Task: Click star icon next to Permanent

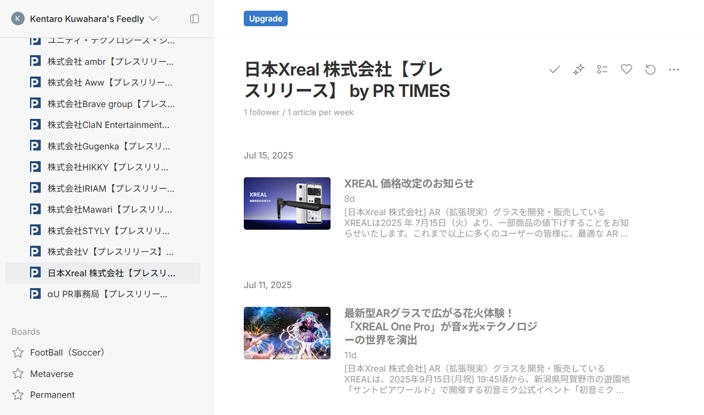Action: [x=18, y=395]
